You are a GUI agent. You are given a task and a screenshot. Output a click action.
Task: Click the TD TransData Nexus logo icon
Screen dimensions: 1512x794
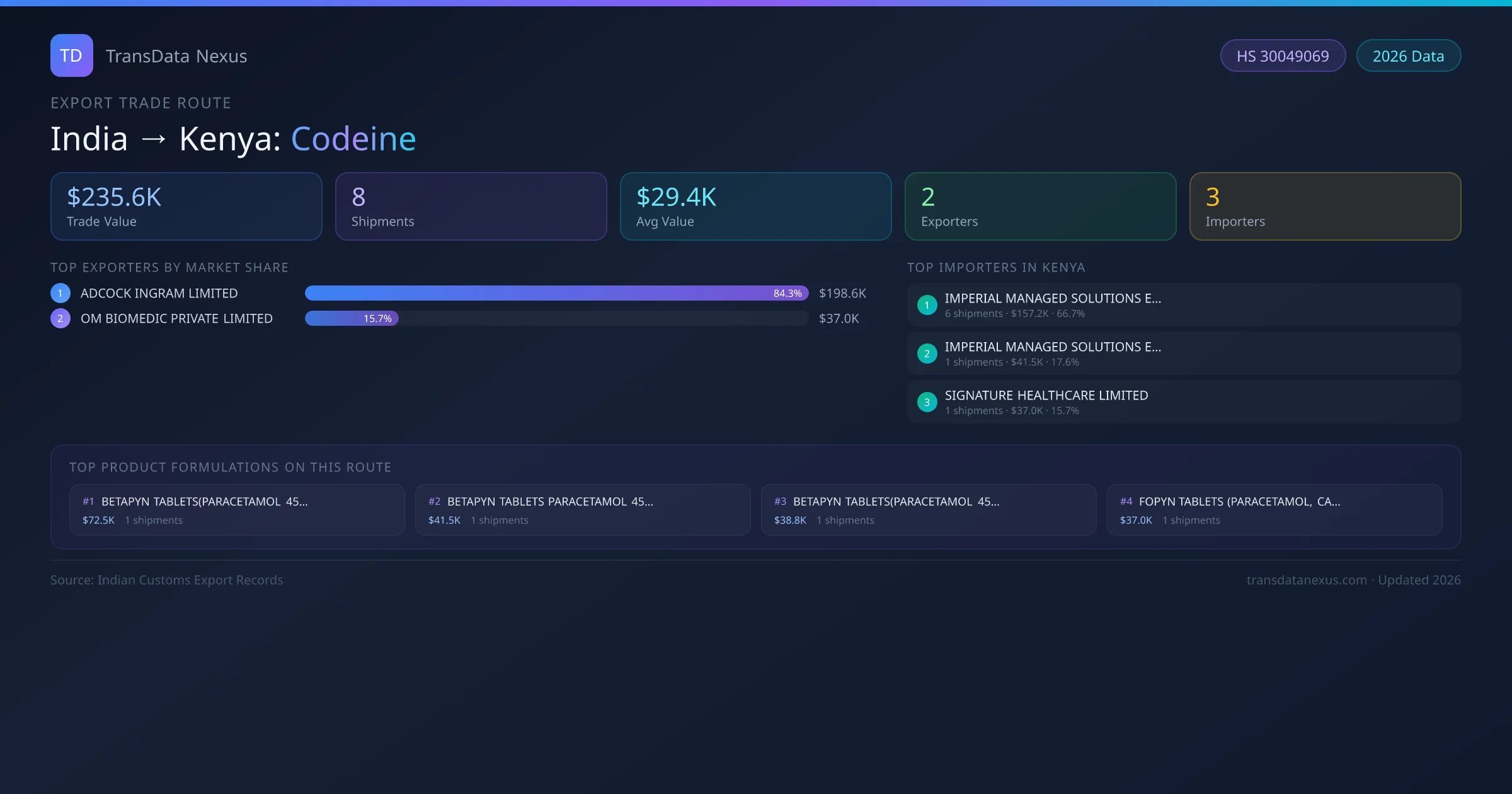click(71, 55)
